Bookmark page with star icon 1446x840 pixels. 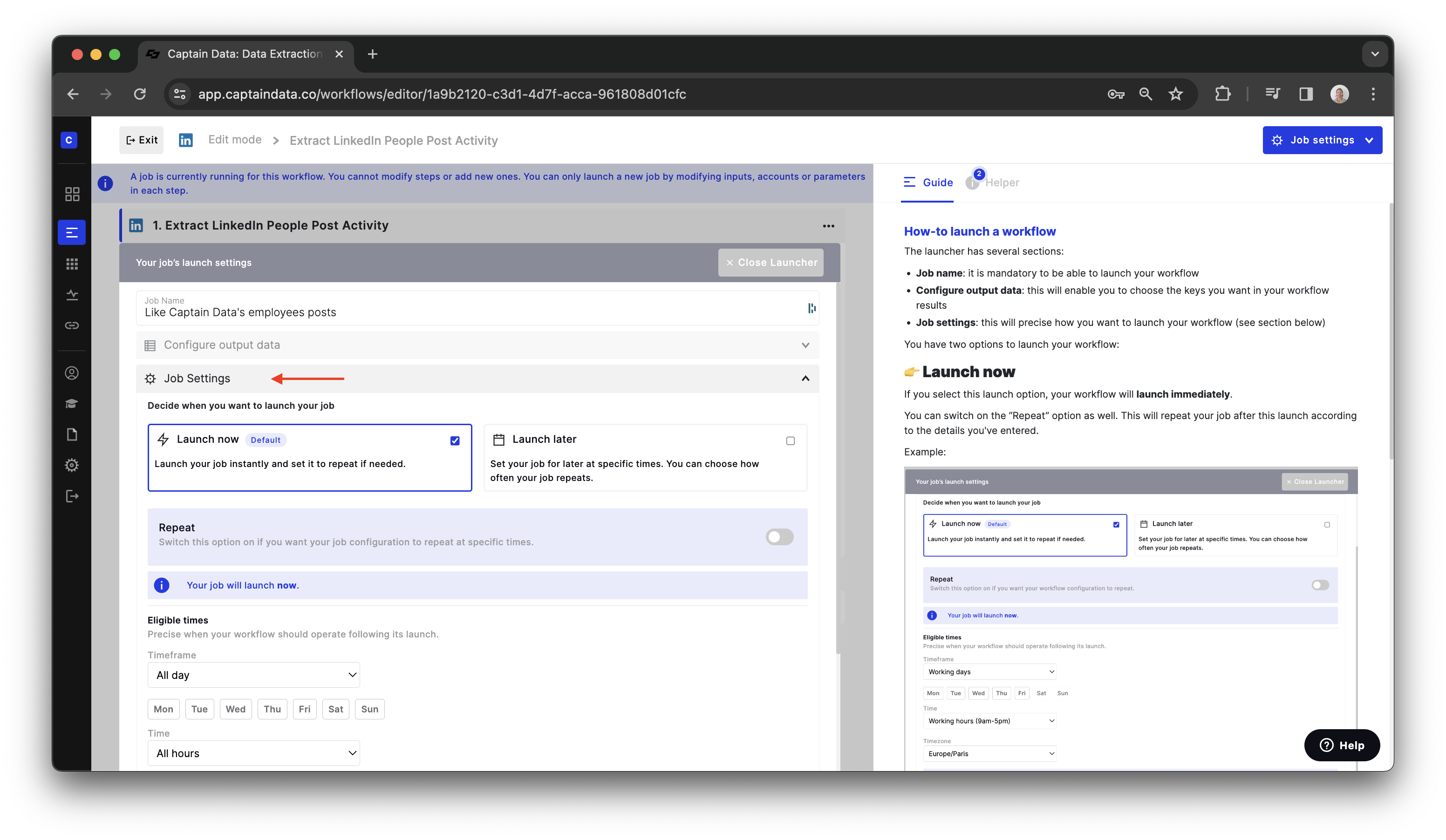(x=1176, y=94)
